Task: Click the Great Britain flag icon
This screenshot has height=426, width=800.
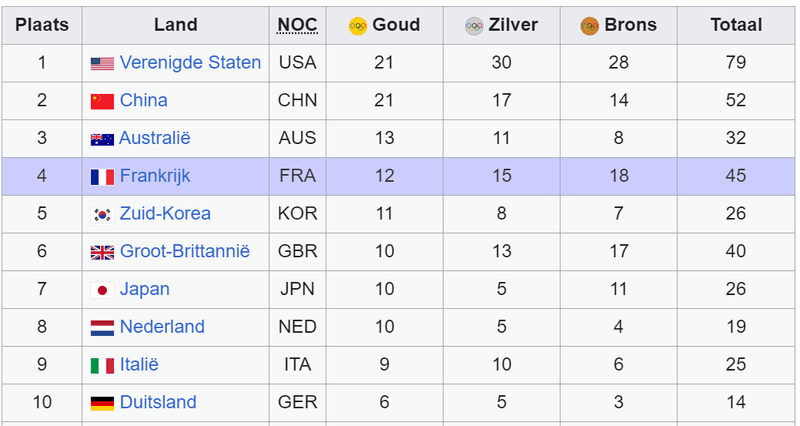Action: tap(102, 252)
